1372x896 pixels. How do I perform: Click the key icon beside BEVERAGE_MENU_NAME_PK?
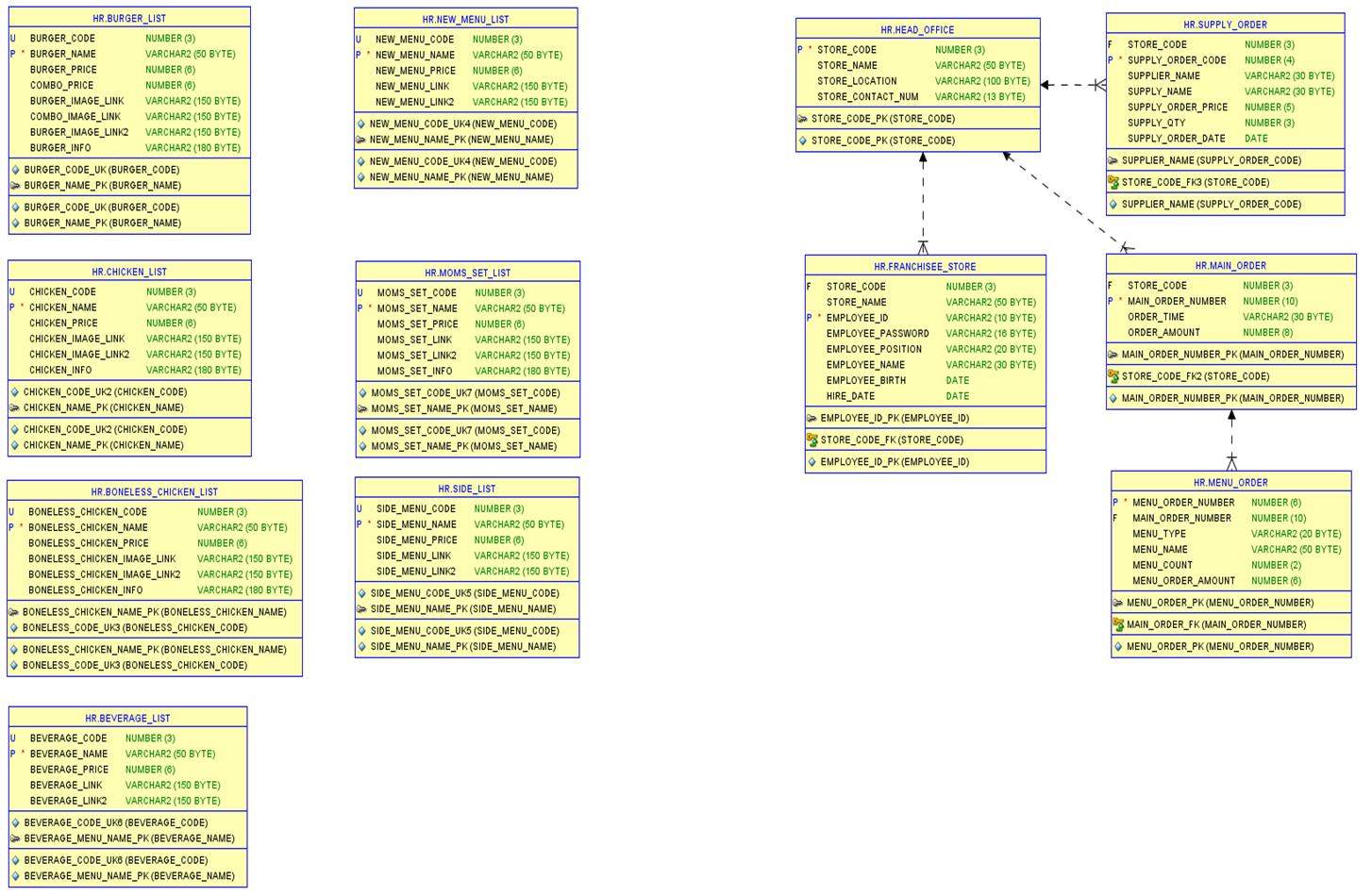click(x=14, y=838)
